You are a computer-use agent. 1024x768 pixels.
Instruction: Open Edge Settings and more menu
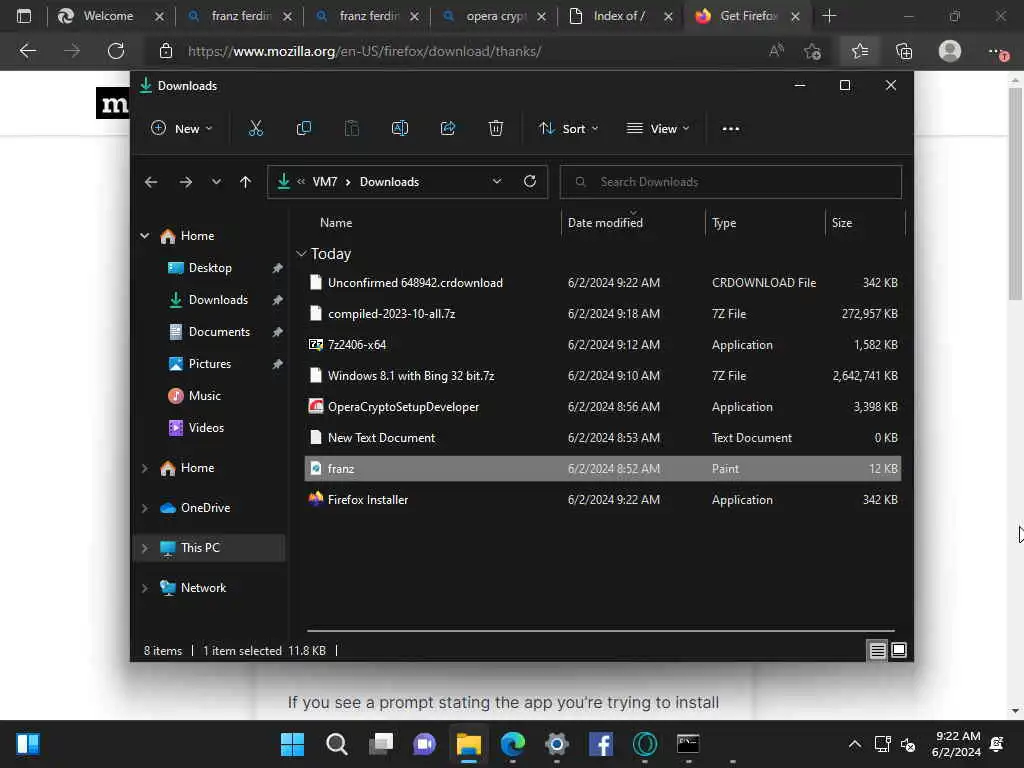point(997,52)
